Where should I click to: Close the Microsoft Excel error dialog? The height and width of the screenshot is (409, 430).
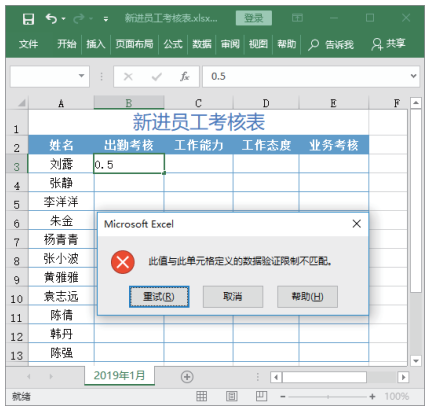click(x=357, y=224)
